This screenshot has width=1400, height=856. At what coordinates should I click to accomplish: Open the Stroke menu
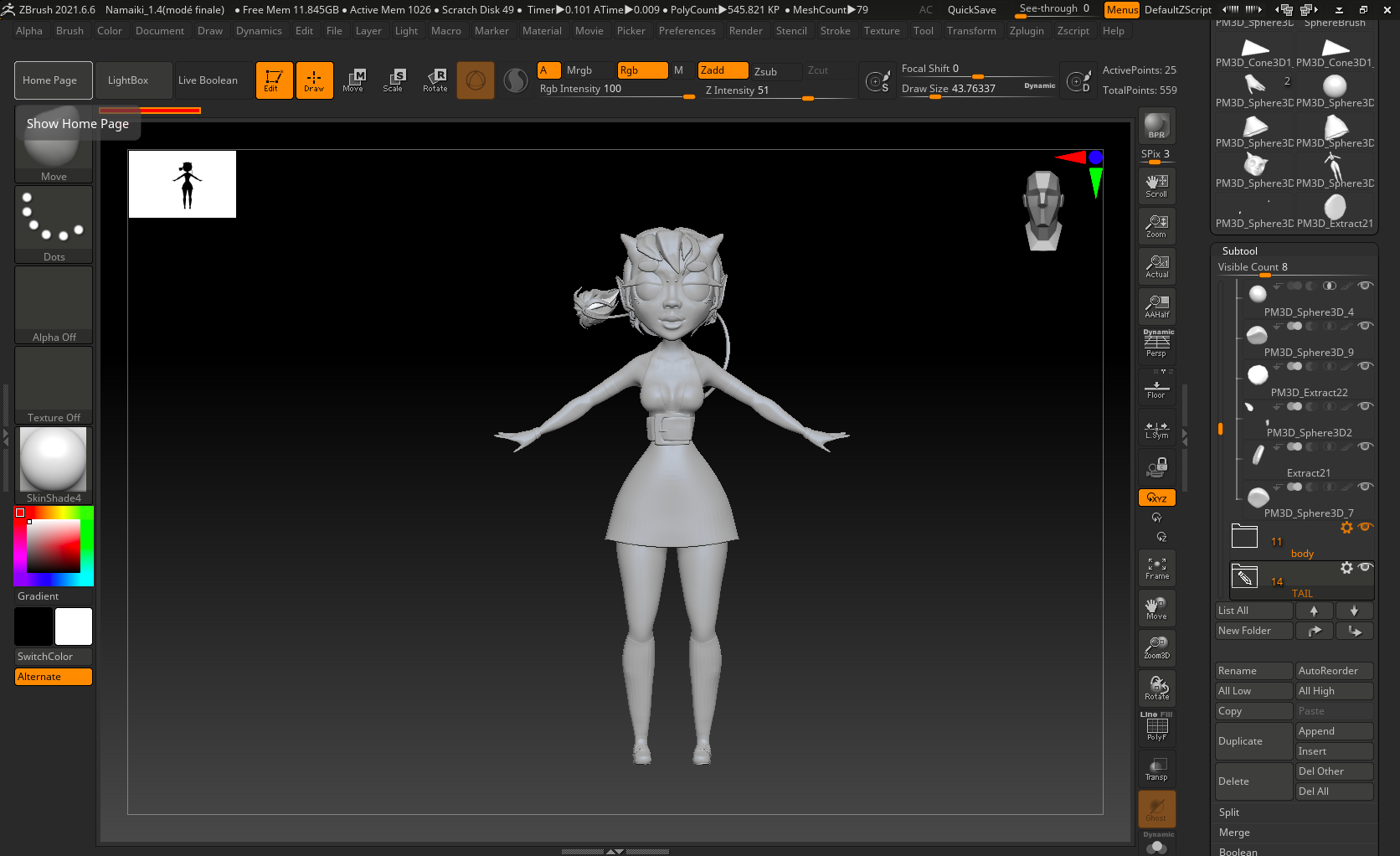(x=835, y=31)
